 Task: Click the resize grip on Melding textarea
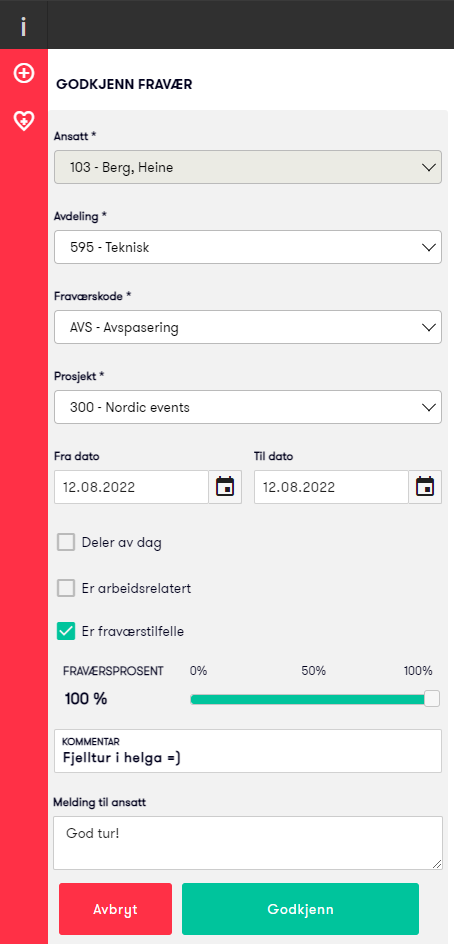[x=436, y=863]
